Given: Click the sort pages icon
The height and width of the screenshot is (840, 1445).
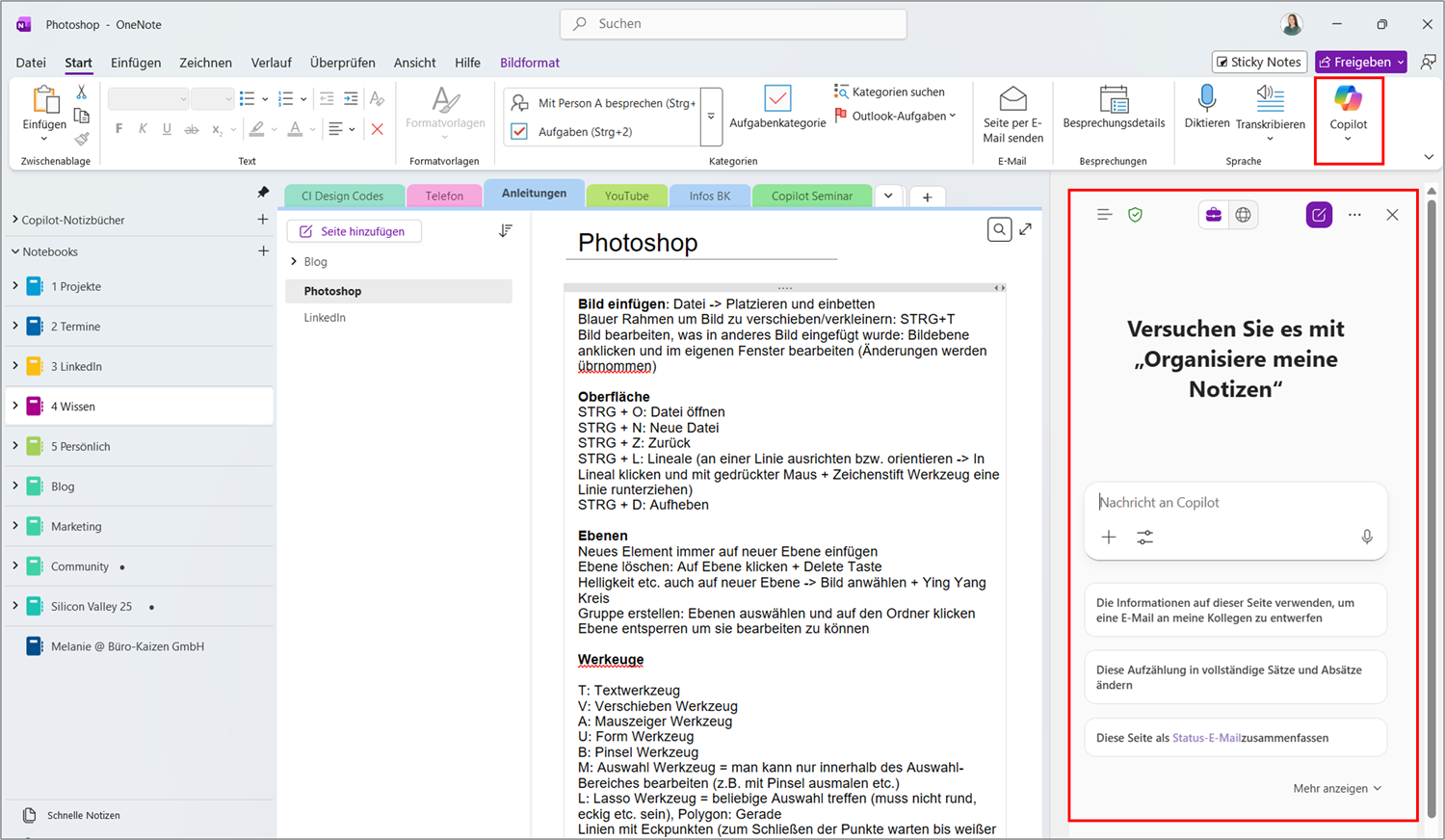Looking at the screenshot, I should coord(506,231).
